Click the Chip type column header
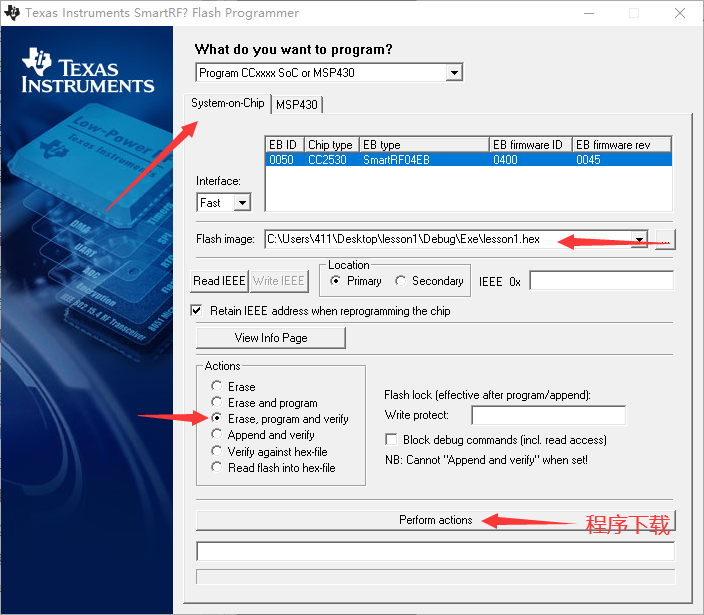 click(x=332, y=145)
